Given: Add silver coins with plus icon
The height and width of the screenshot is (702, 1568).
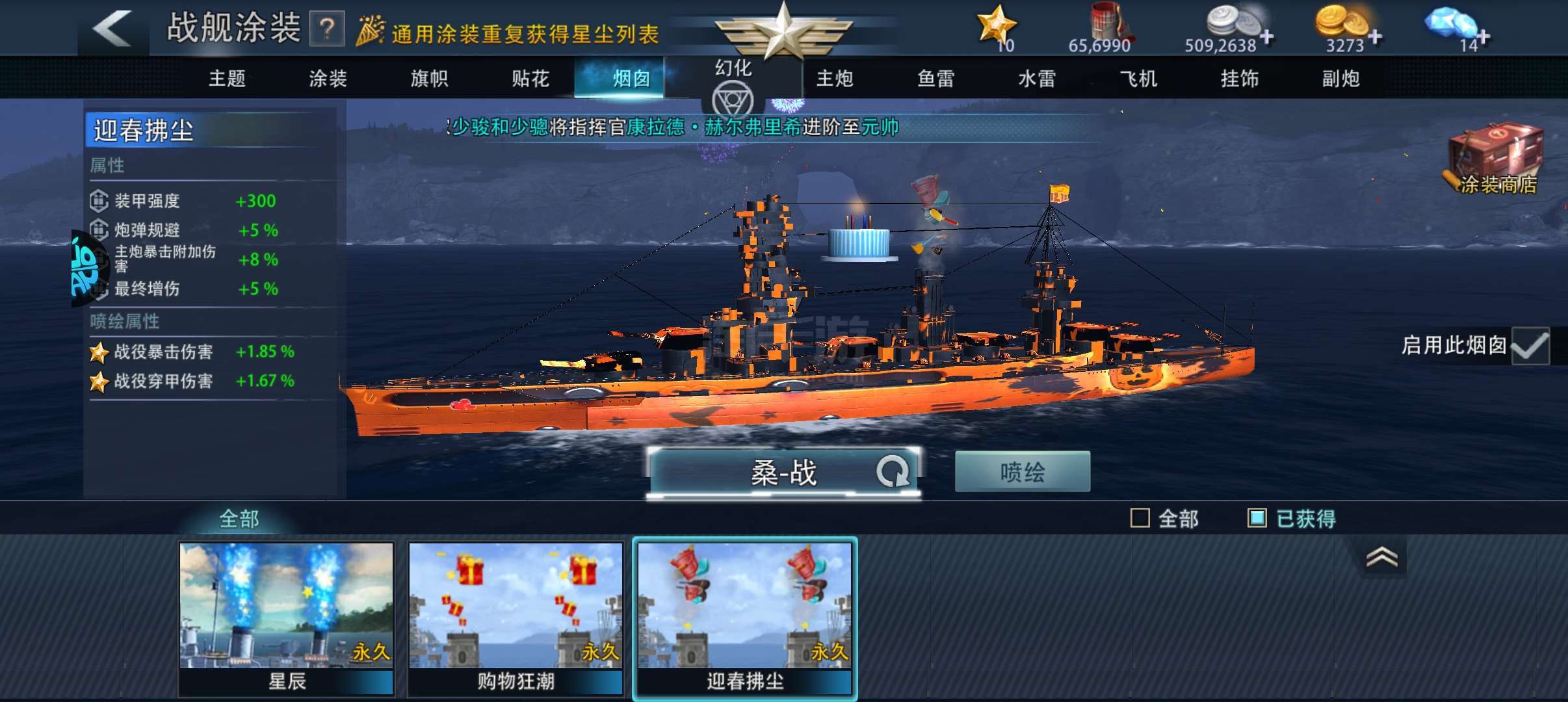Looking at the screenshot, I should tap(1266, 36).
